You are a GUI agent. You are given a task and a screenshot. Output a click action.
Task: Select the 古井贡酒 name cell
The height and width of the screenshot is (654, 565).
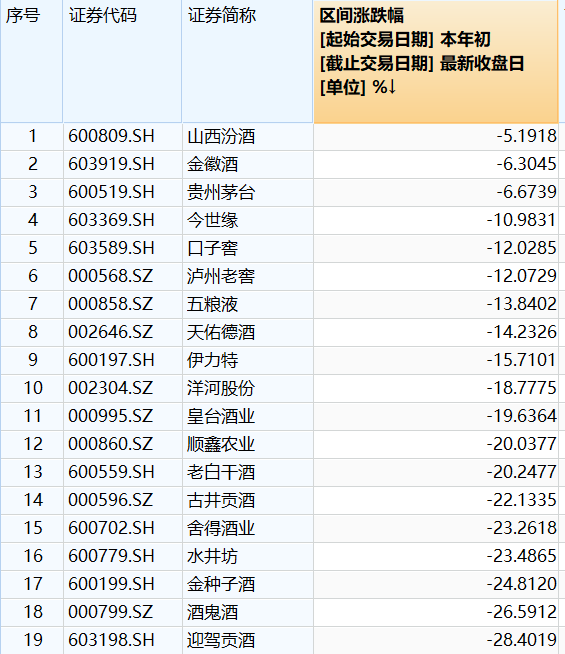pyautogui.click(x=248, y=500)
